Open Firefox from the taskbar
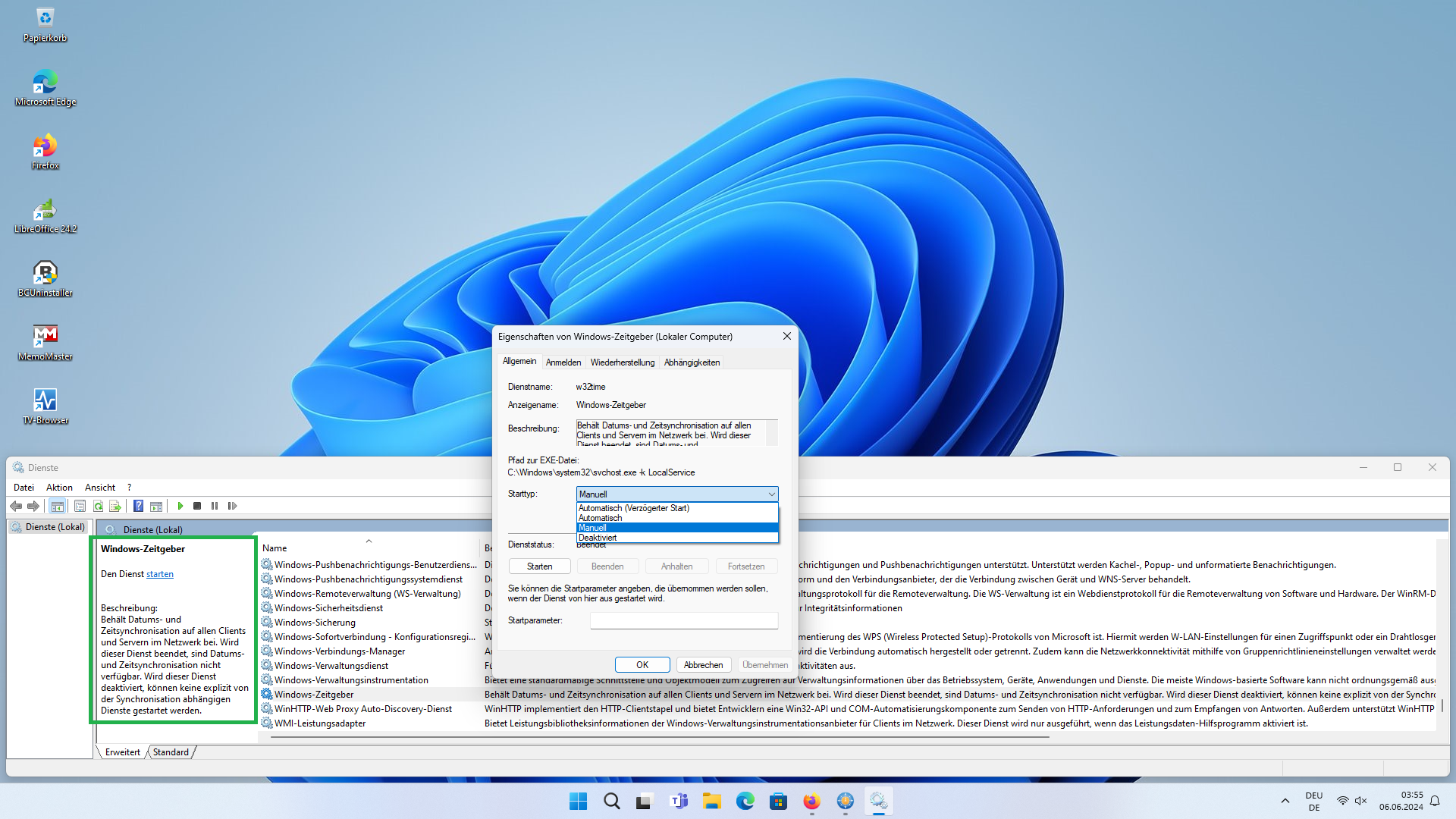The height and width of the screenshot is (819, 1456). pyautogui.click(x=811, y=802)
